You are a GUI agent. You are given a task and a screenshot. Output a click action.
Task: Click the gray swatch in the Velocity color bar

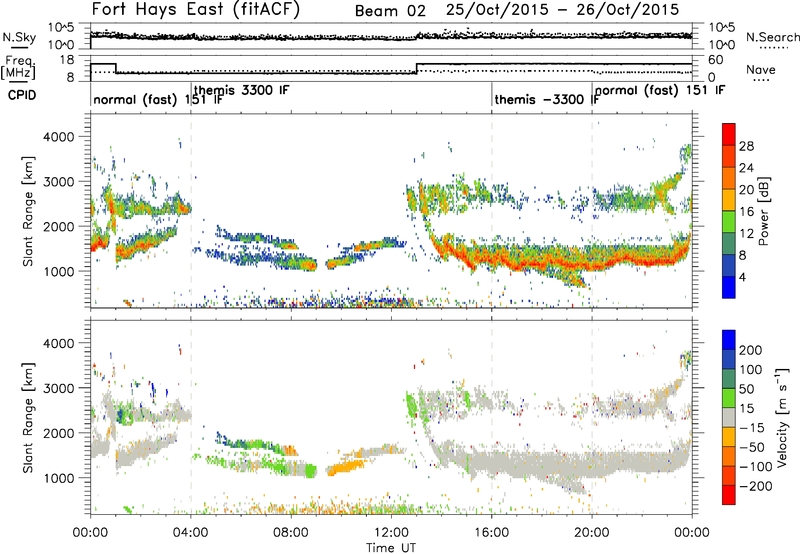tap(729, 418)
